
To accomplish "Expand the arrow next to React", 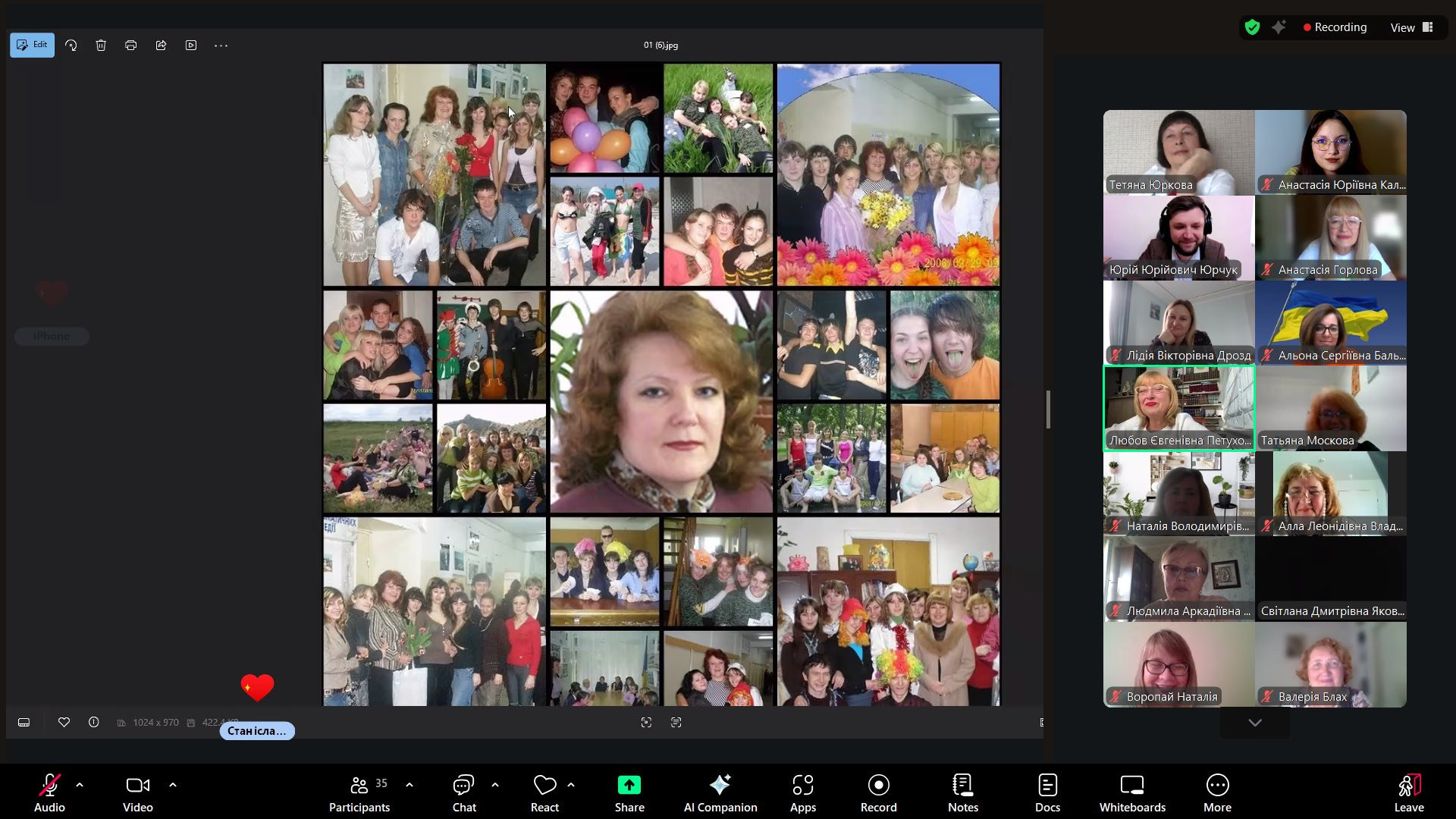I will point(571,785).
